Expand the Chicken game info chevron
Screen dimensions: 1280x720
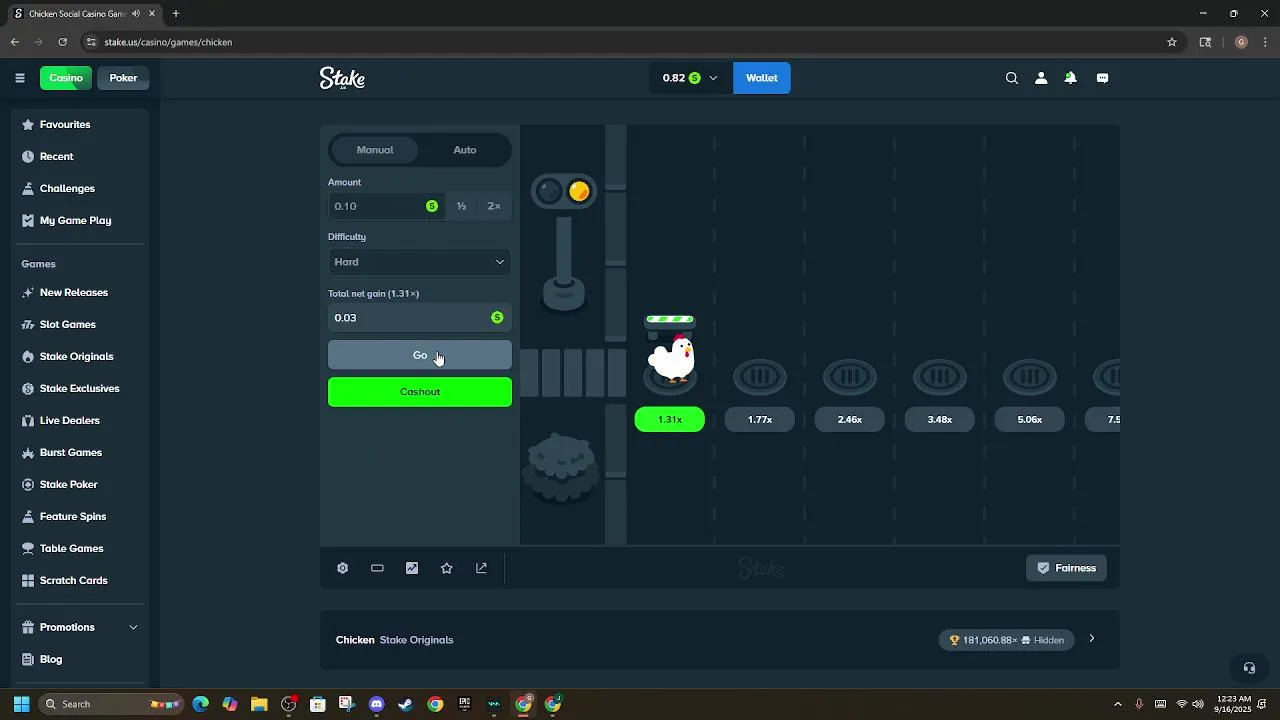1091,639
